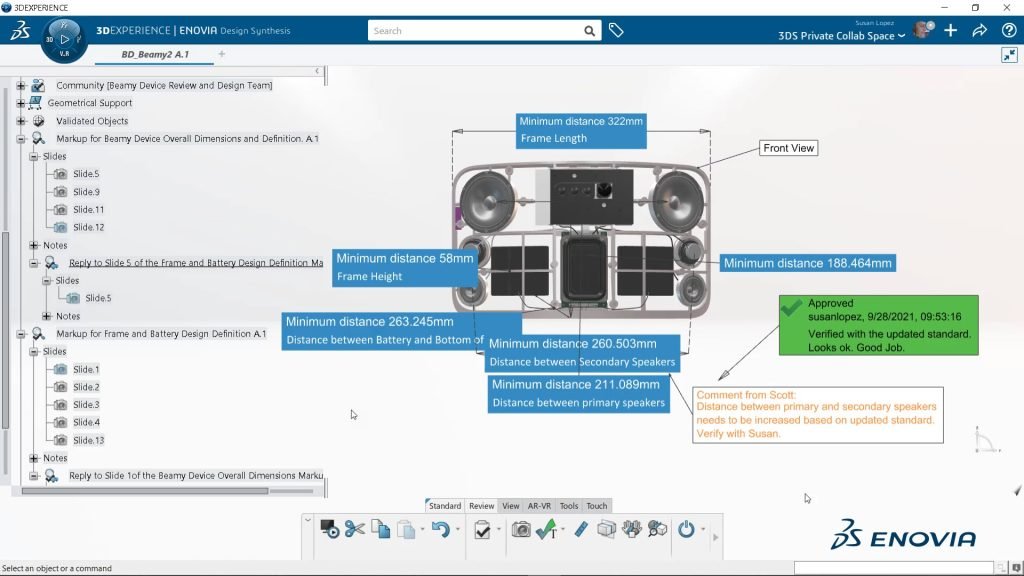Switch to the View tab
Image resolution: width=1024 pixels, height=576 pixels.
point(511,505)
